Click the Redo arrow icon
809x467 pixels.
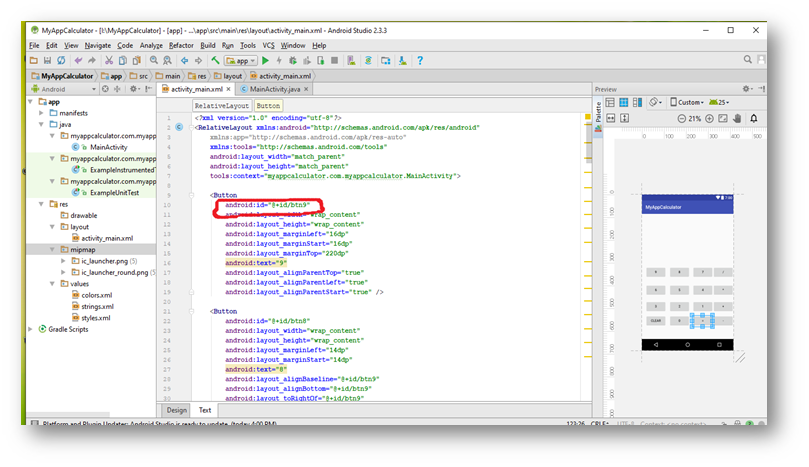pos(92,60)
